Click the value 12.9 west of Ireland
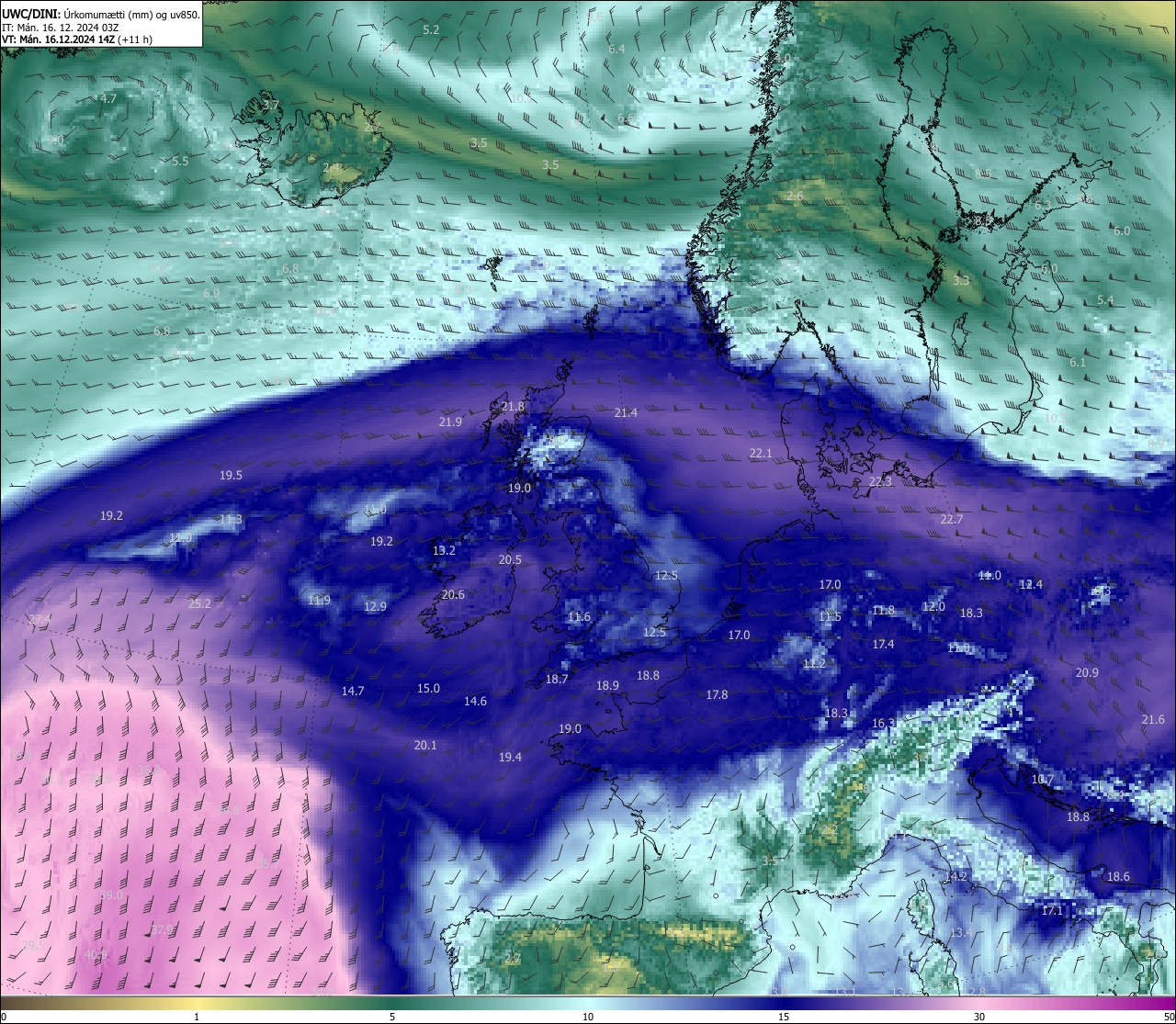This screenshot has width=1176, height=1024. 375,606
